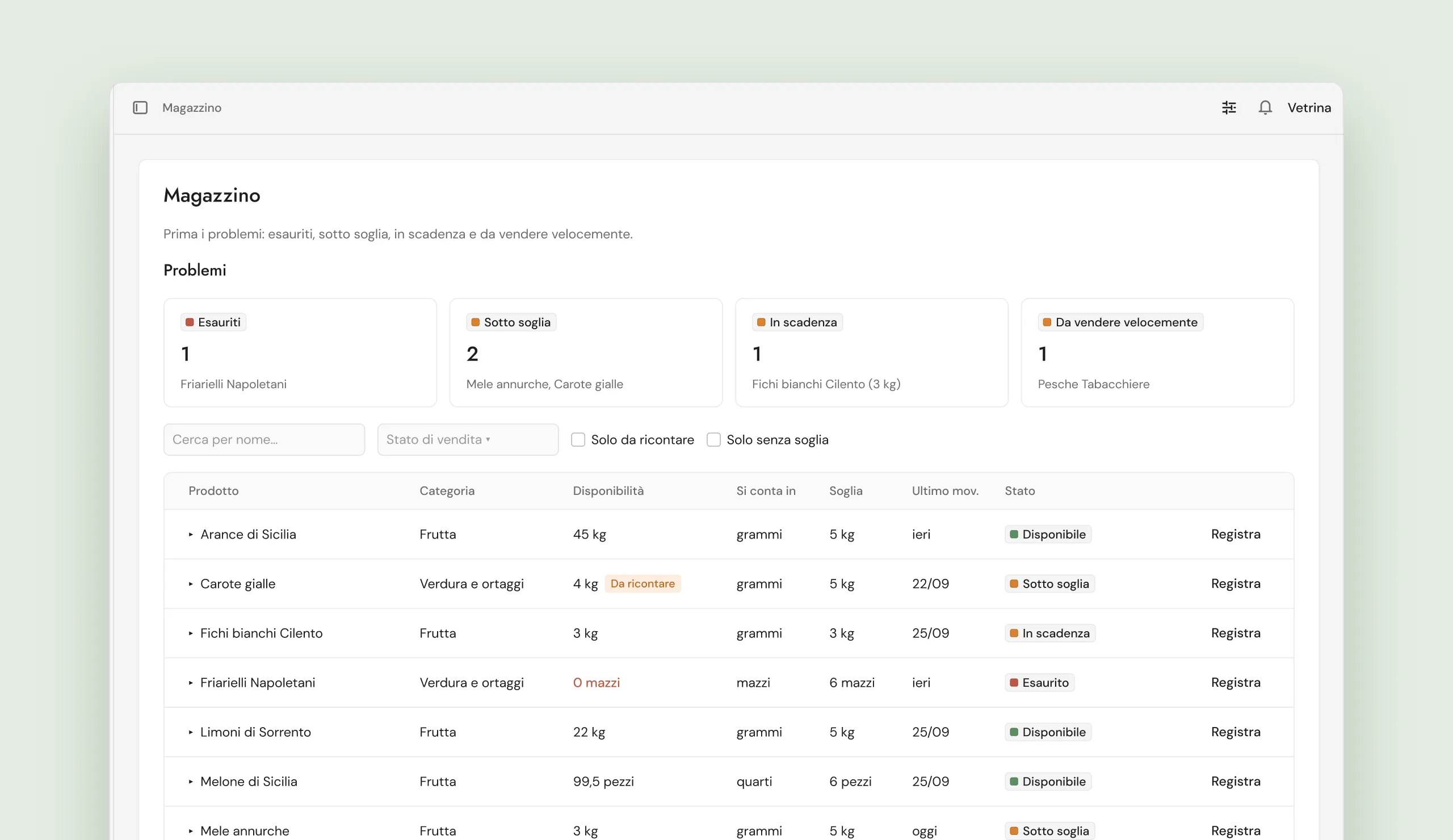Screen dimensions: 1453x840
Task: Select the Esauriti problem card
Action: (300, 353)
